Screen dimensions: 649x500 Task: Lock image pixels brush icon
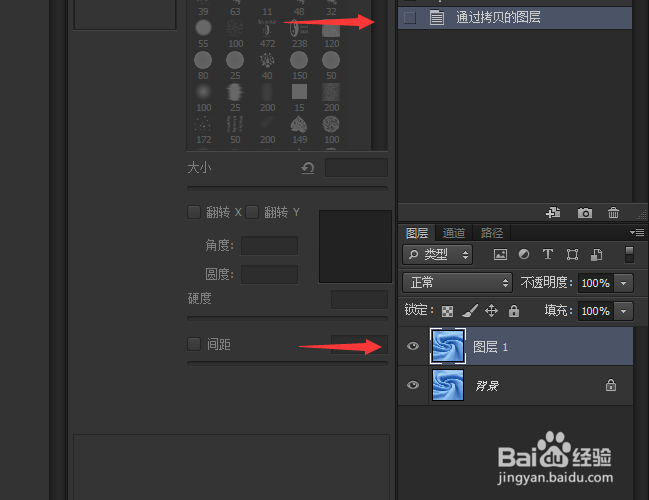pyautogui.click(x=469, y=310)
